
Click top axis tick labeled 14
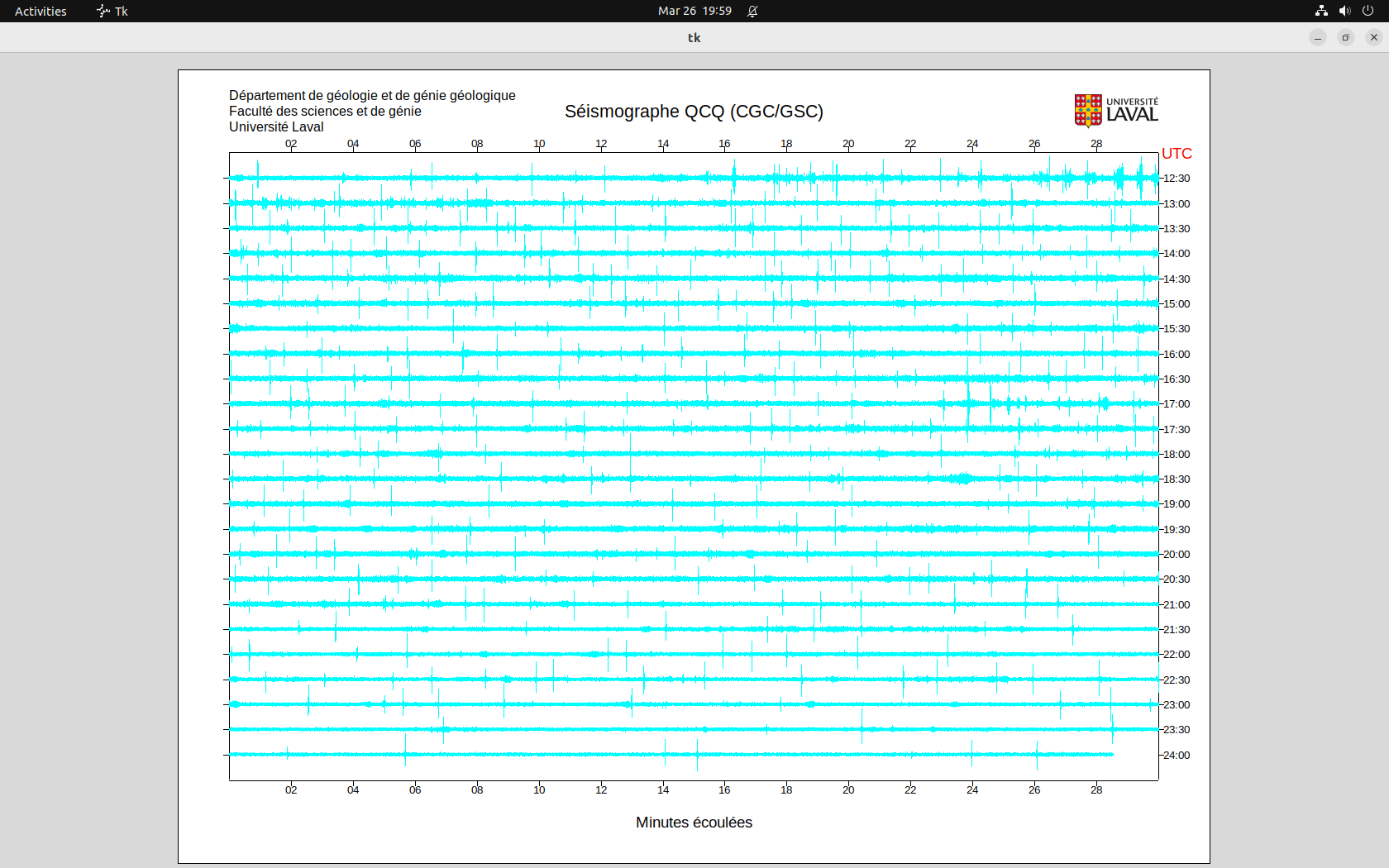click(x=663, y=144)
